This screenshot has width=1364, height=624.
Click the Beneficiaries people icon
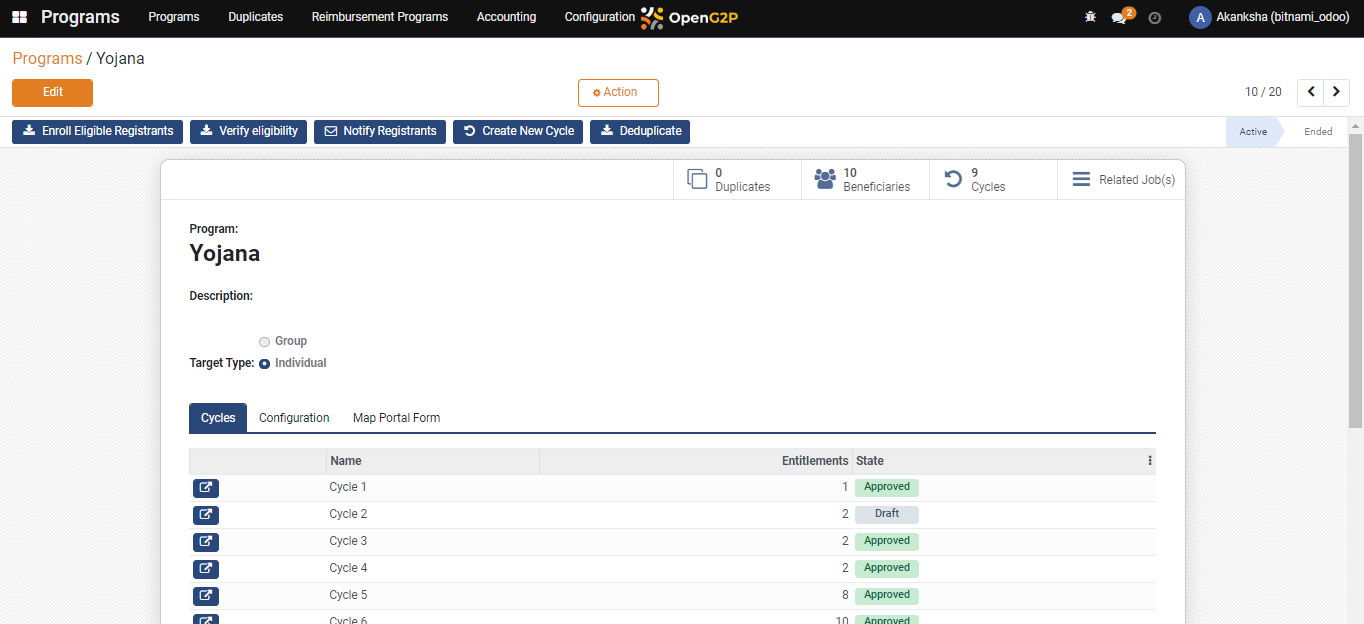pyautogui.click(x=825, y=180)
